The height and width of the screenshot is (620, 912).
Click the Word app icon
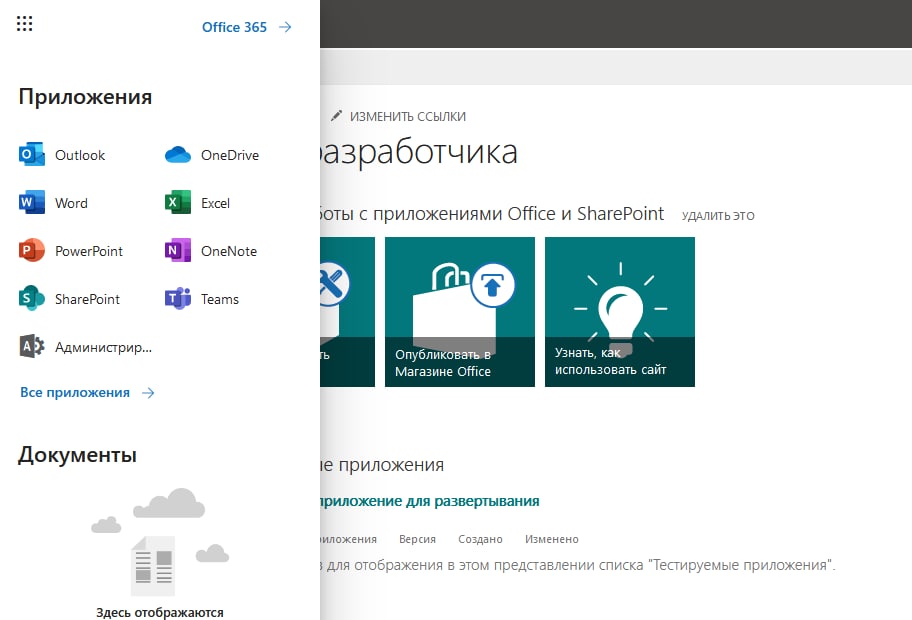(x=32, y=202)
